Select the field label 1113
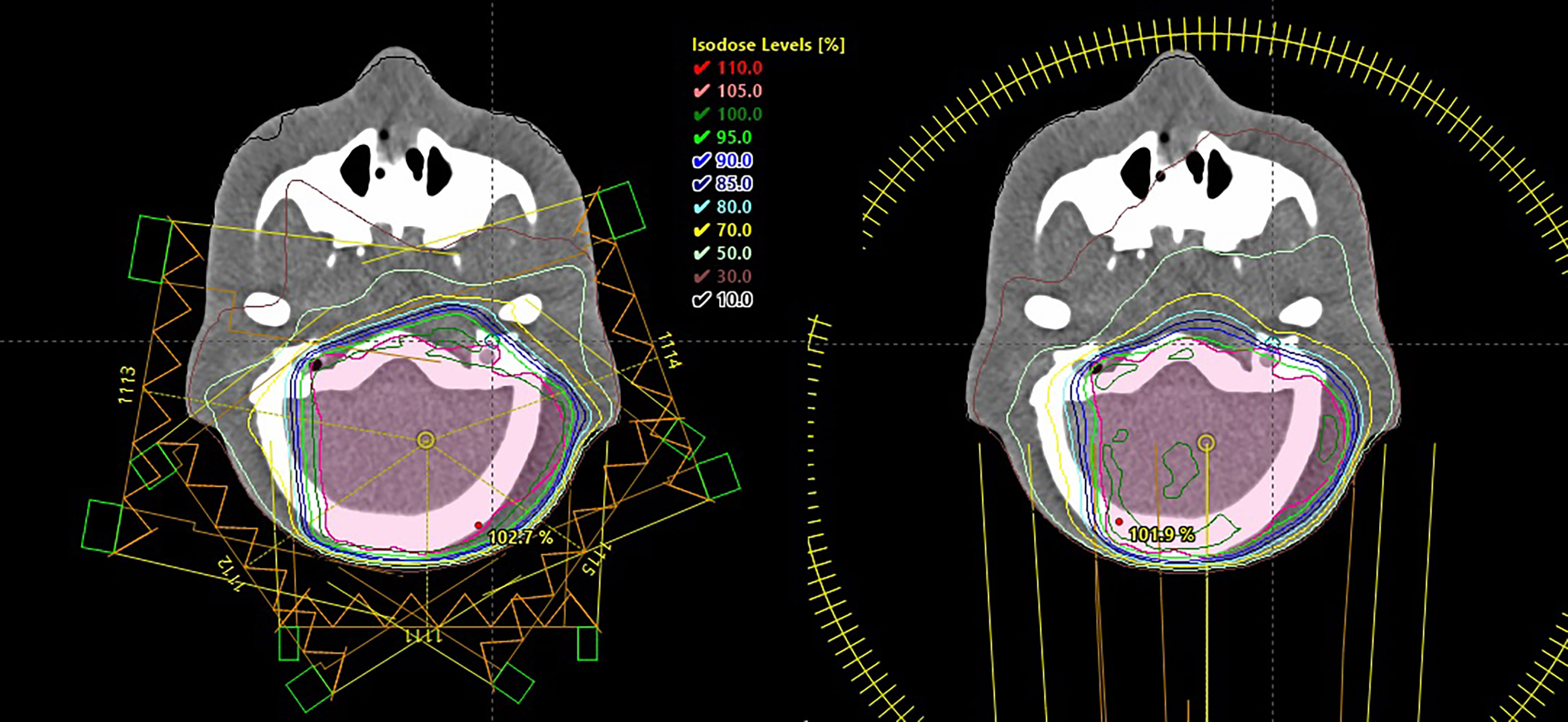The image size is (1568, 722). tap(127, 385)
